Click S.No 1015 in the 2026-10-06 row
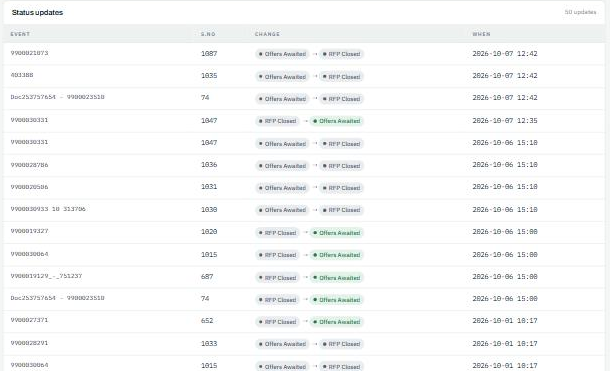This screenshot has width=610, height=371. 209,255
